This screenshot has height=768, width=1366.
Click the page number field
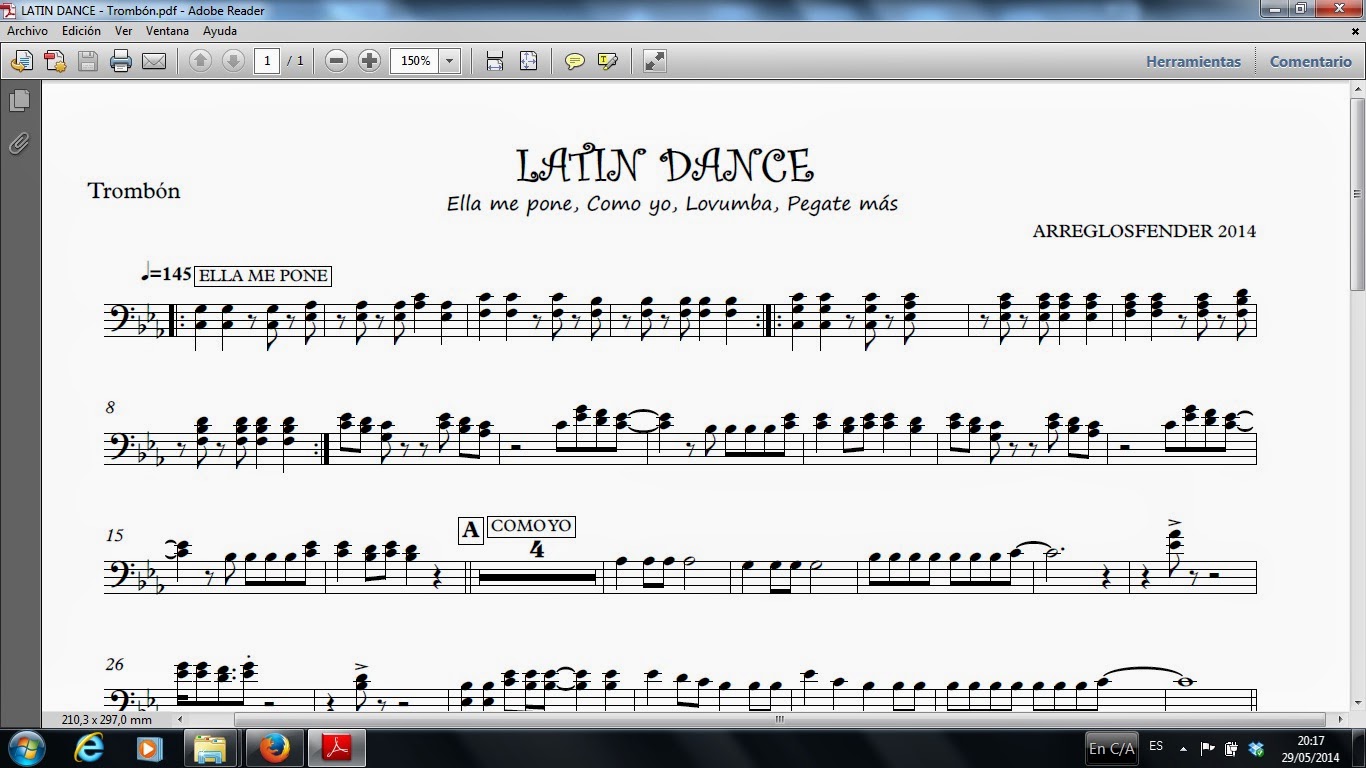tap(267, 61)
